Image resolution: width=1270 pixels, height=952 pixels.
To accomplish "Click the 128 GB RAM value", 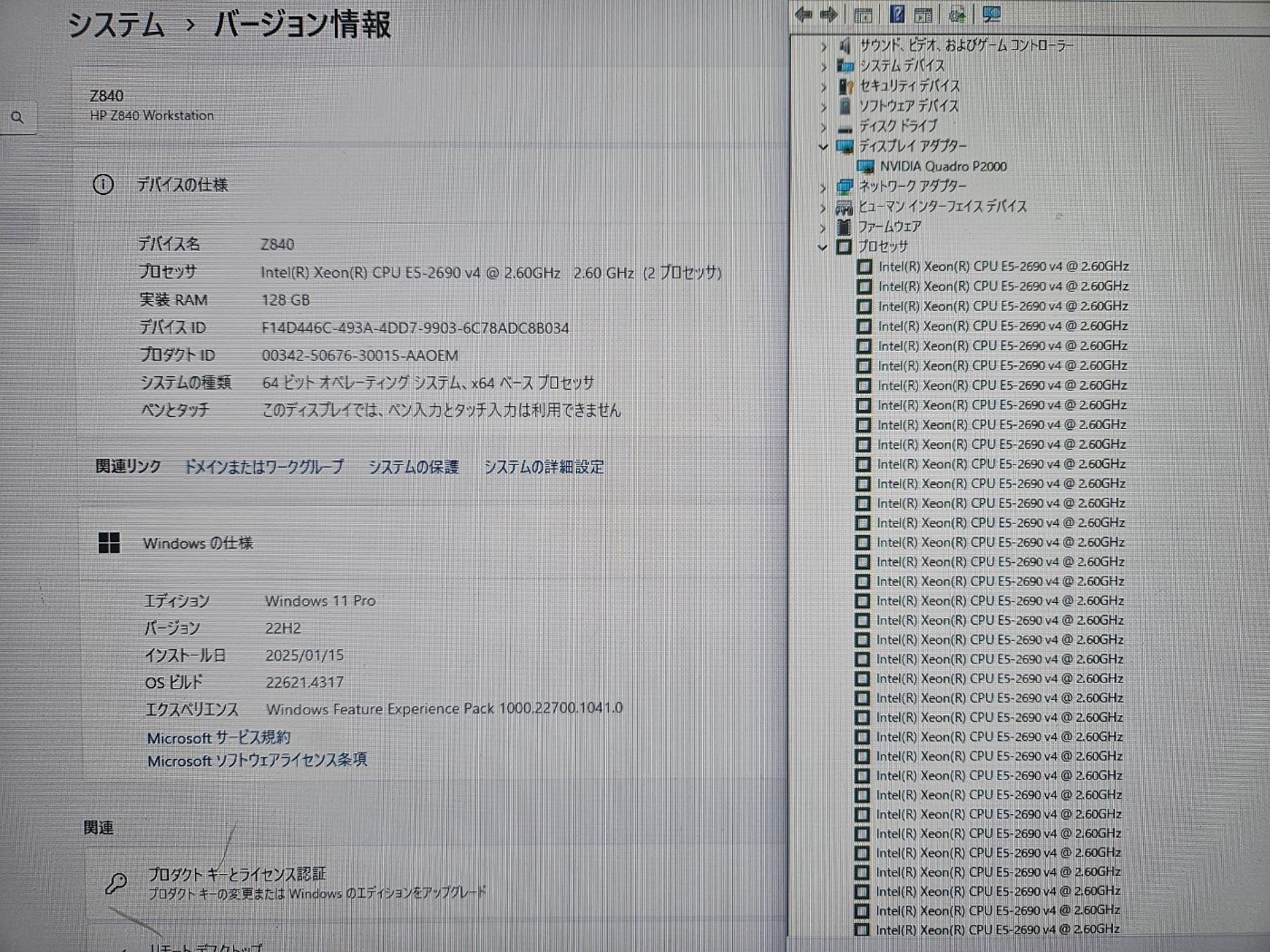I will (286, 300).
